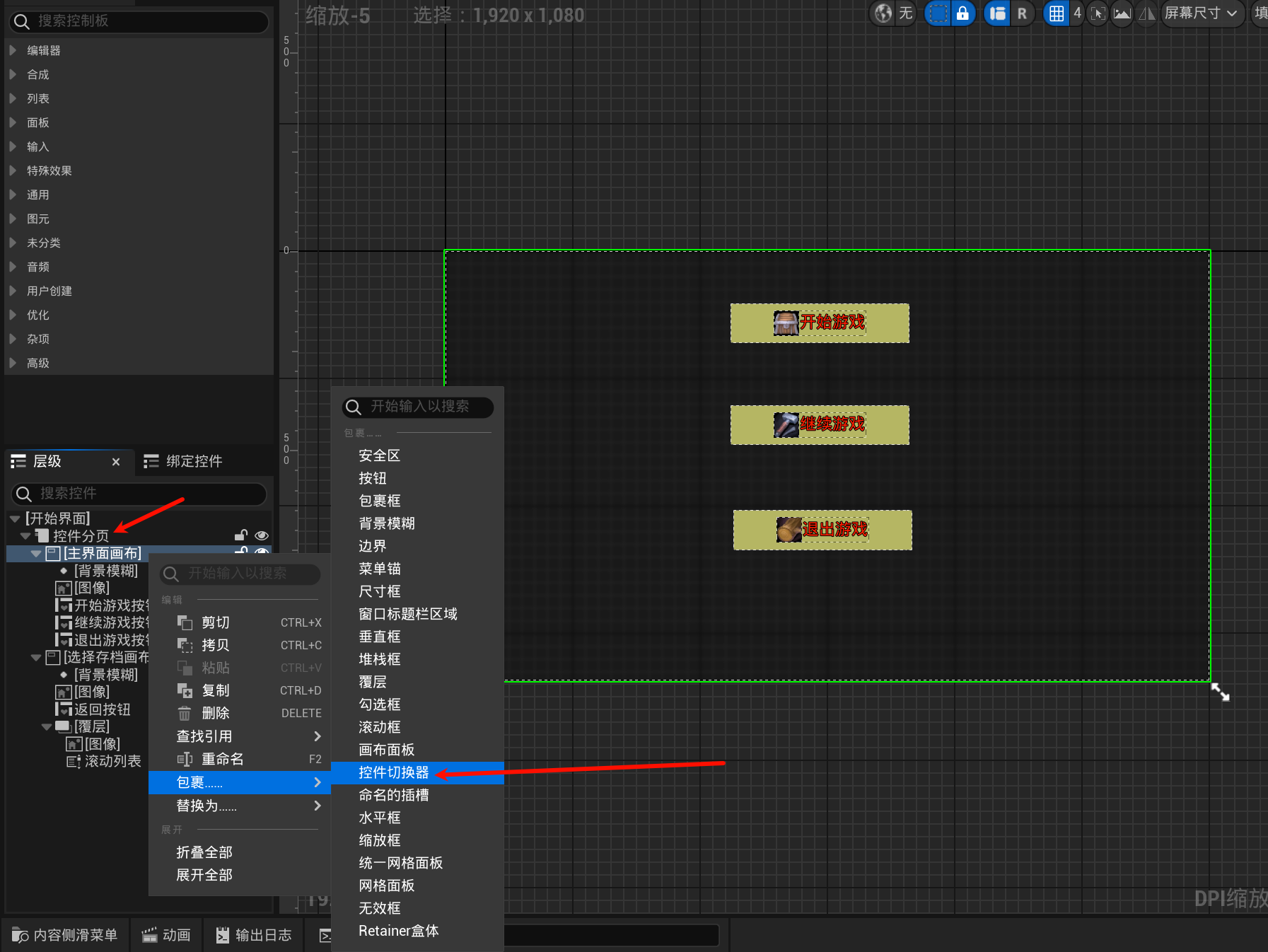Open the 内容侧滑菜单 content drawer
Image resolution: width=1268 pixels, height=952 pixels.
(65, 935)
